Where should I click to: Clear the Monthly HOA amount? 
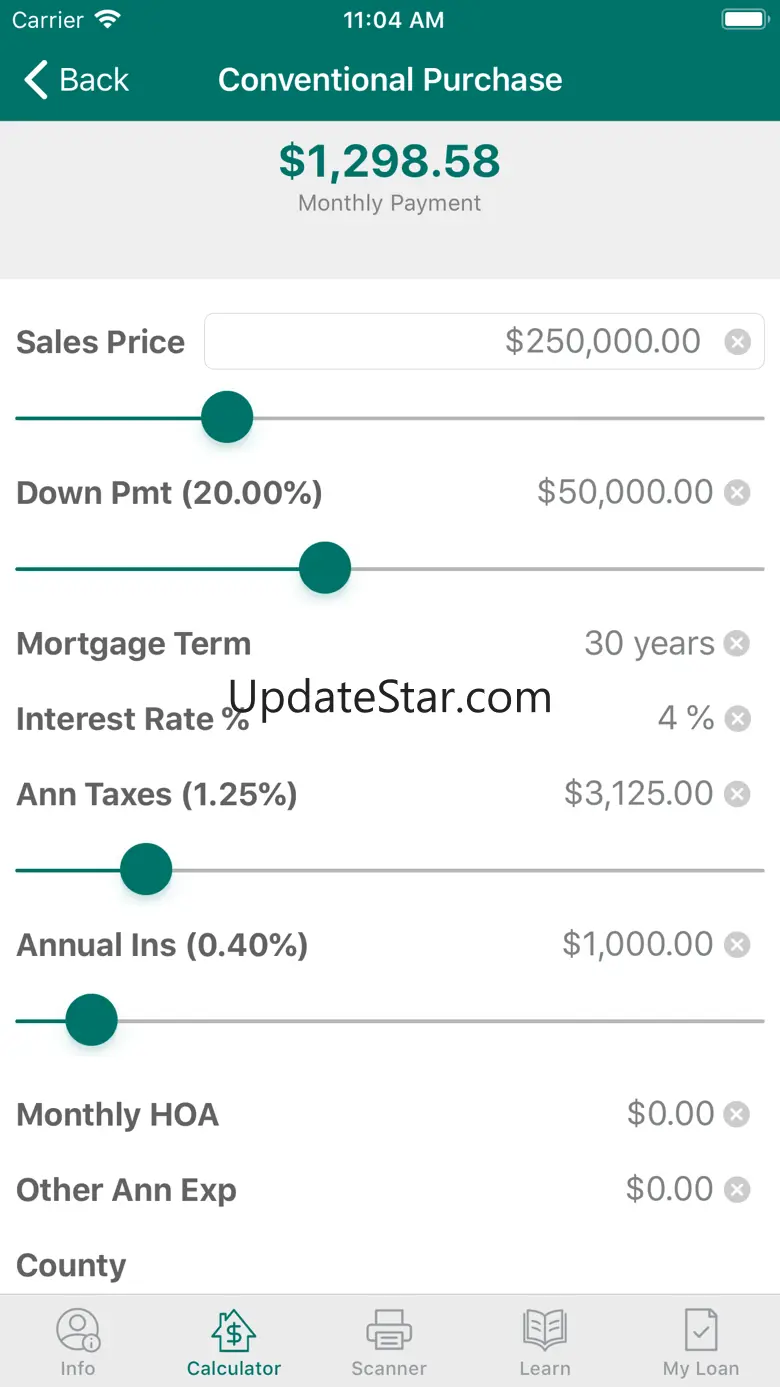coord(737,1114)
